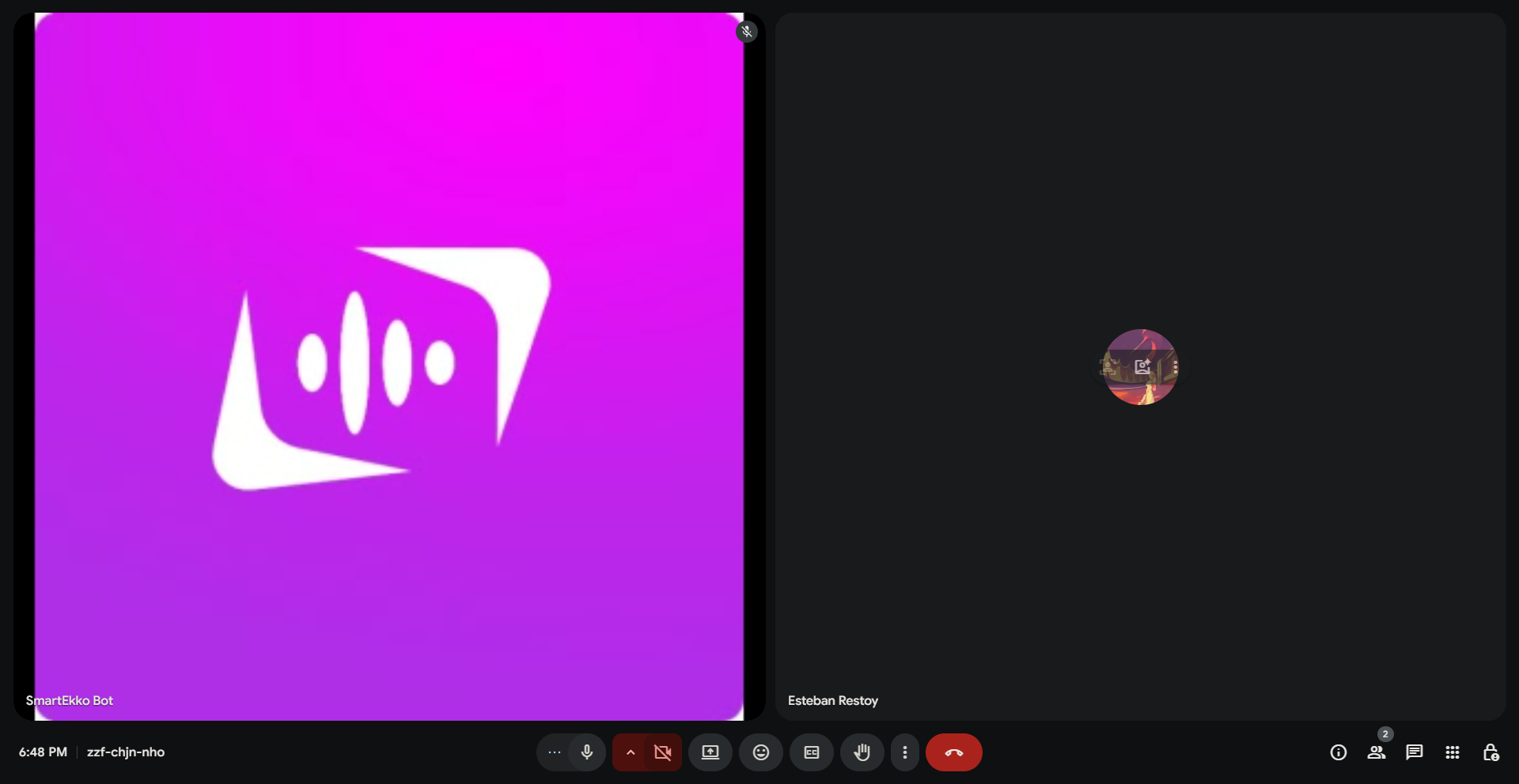The image size is (1519, 784).
Task: Mute the microphone
Action: click(x=587, y=752)
